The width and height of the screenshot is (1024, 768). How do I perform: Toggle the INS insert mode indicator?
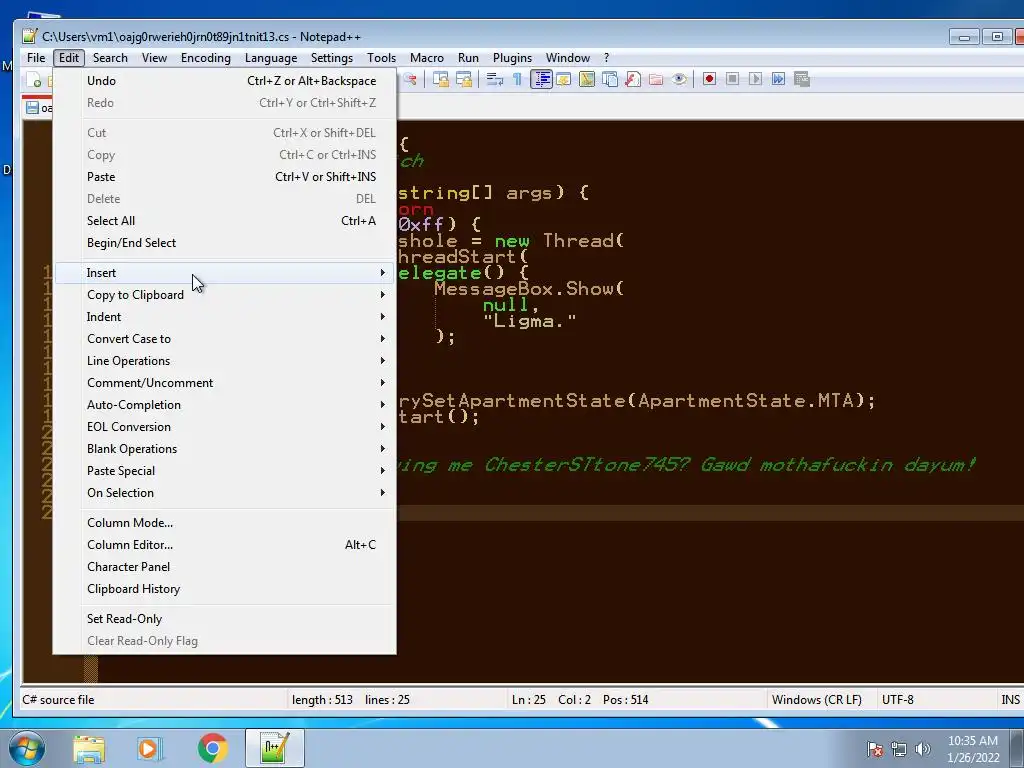(1010, 700)
